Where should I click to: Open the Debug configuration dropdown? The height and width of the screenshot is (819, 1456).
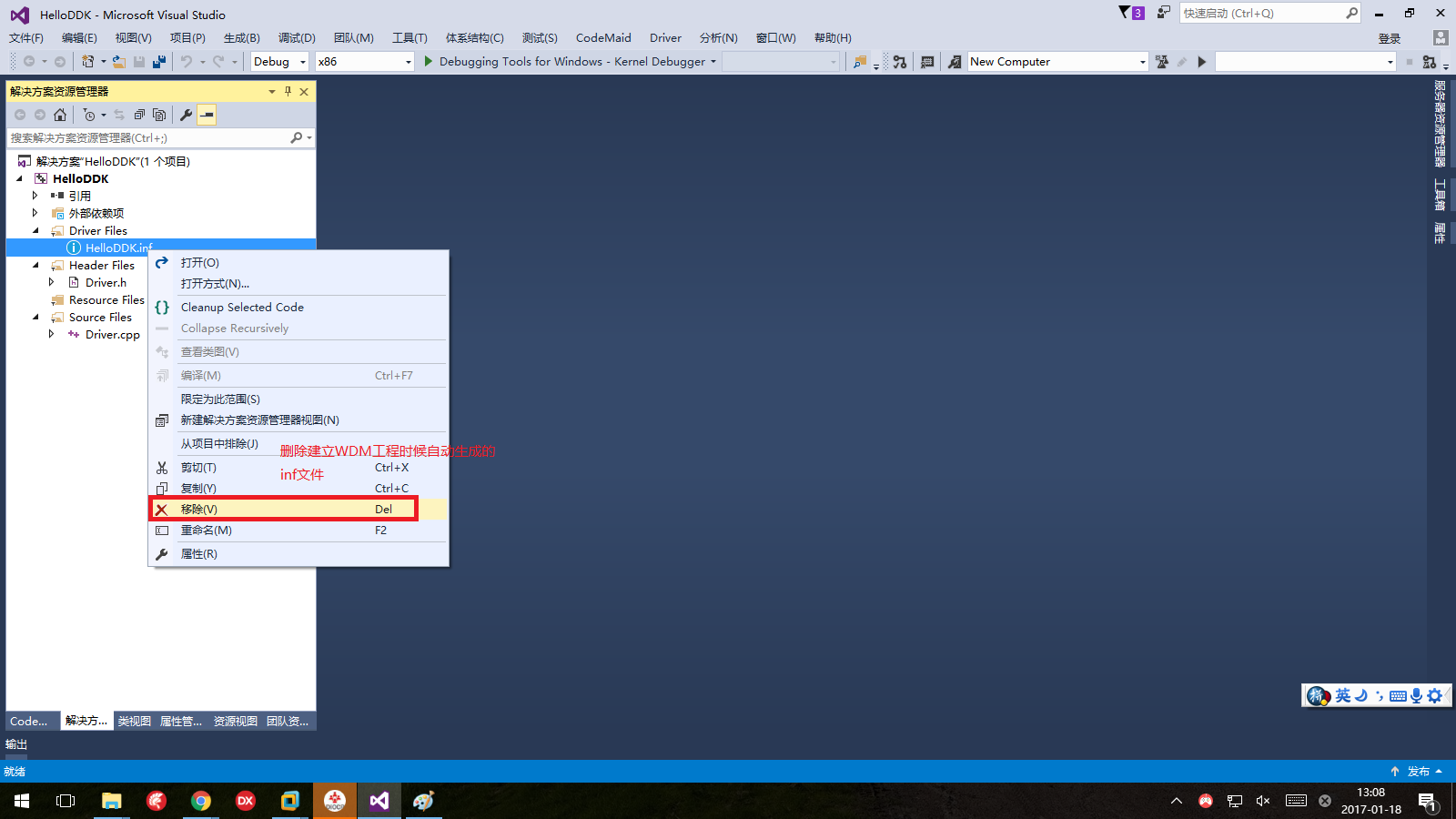(303, 62)
